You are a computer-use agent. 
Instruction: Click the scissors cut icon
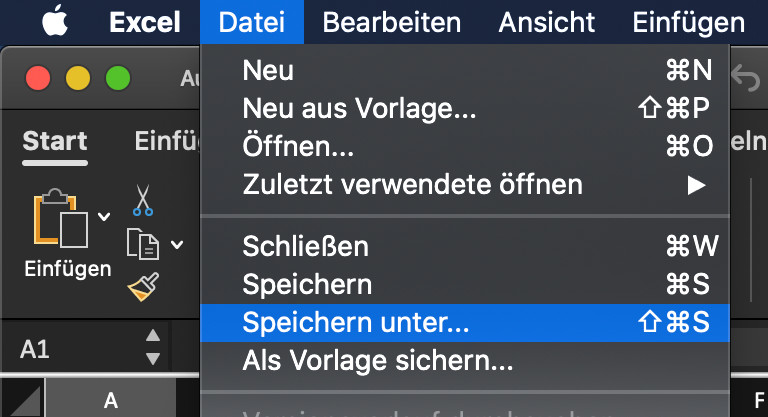142,199
